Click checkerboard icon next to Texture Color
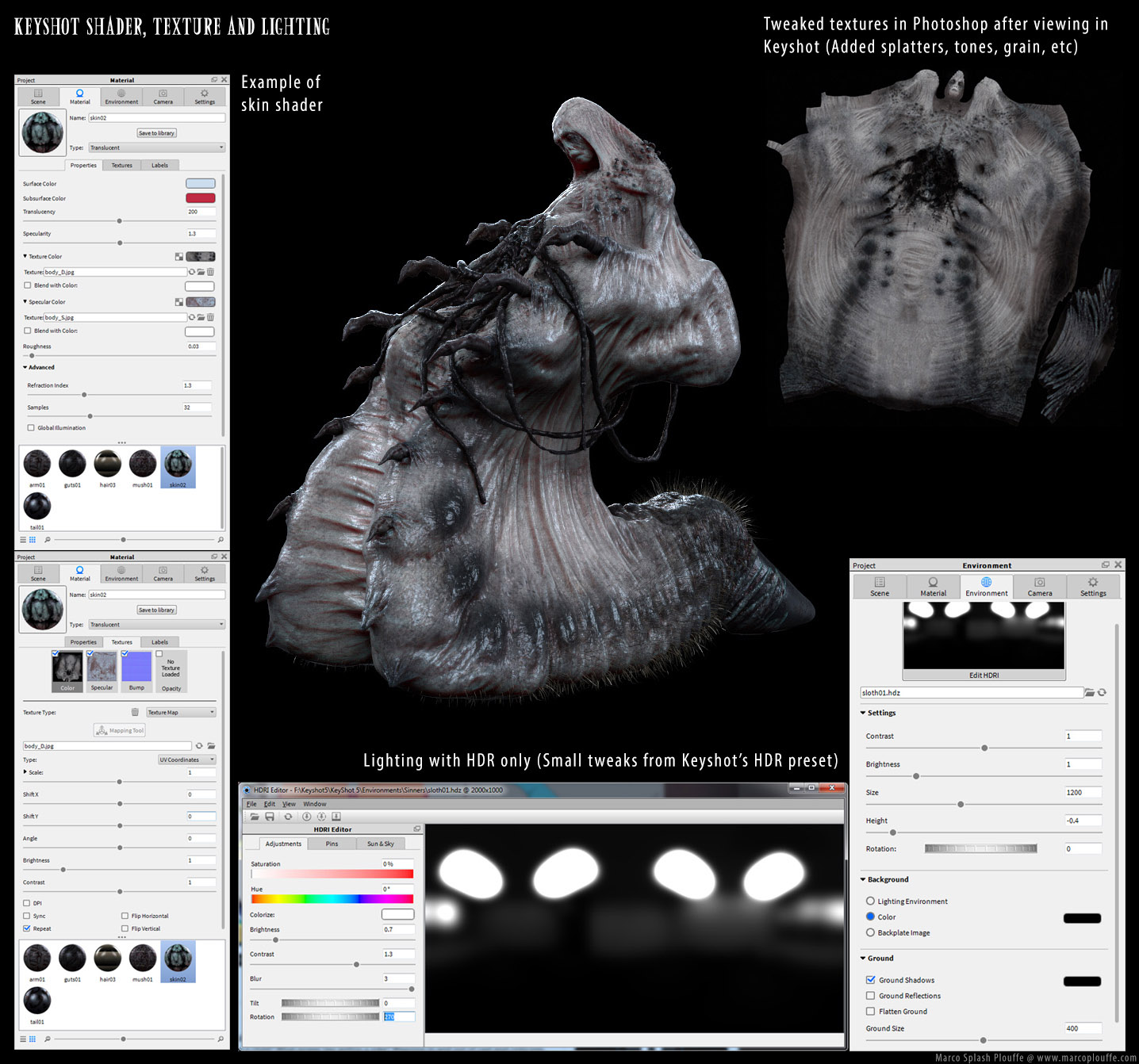 [x=179, y=256]
